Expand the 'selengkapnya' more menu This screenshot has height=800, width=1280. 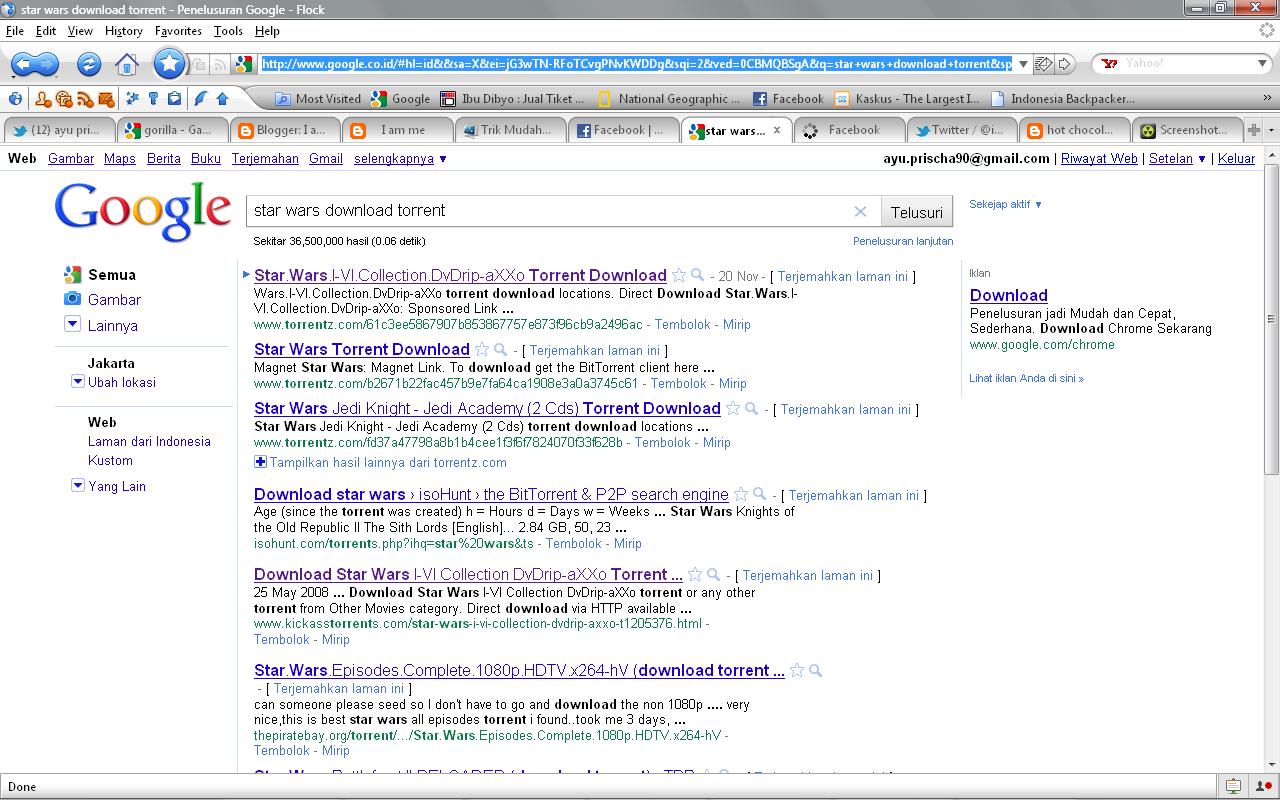pos(400,158)
